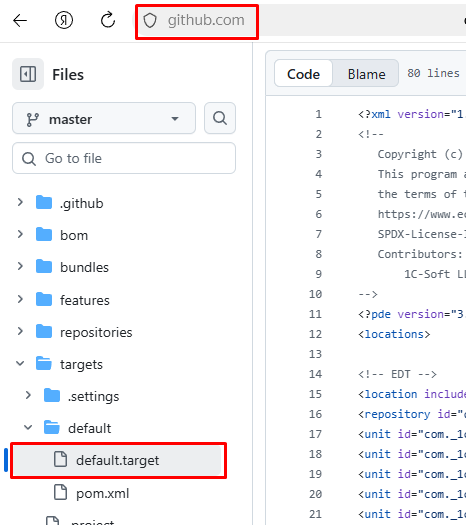Collapse the default folder chevron
This screenshot has height=525, width=466.
pos(28,428)
